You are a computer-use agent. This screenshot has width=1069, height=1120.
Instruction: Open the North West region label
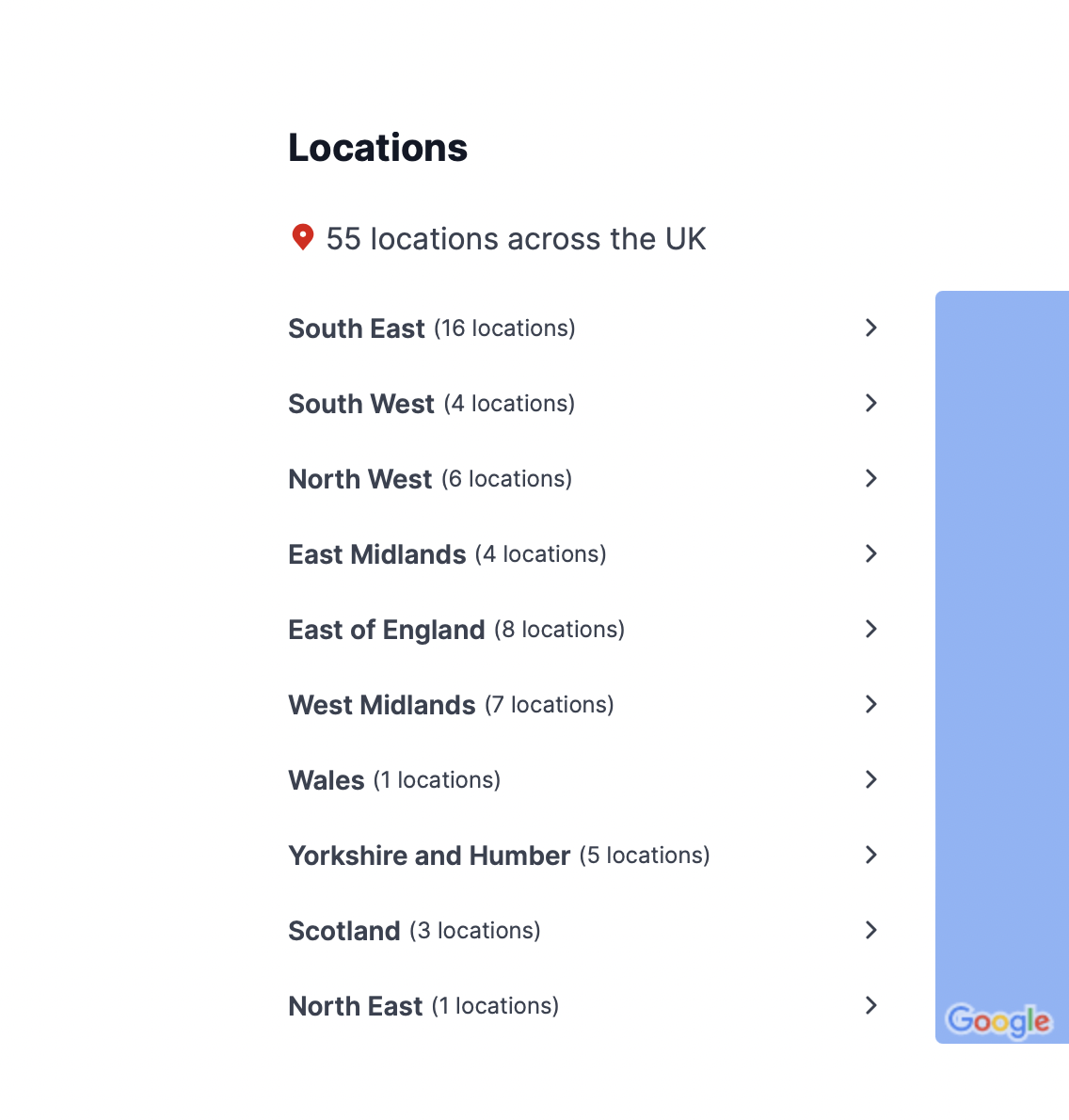[x=360, y=479]
